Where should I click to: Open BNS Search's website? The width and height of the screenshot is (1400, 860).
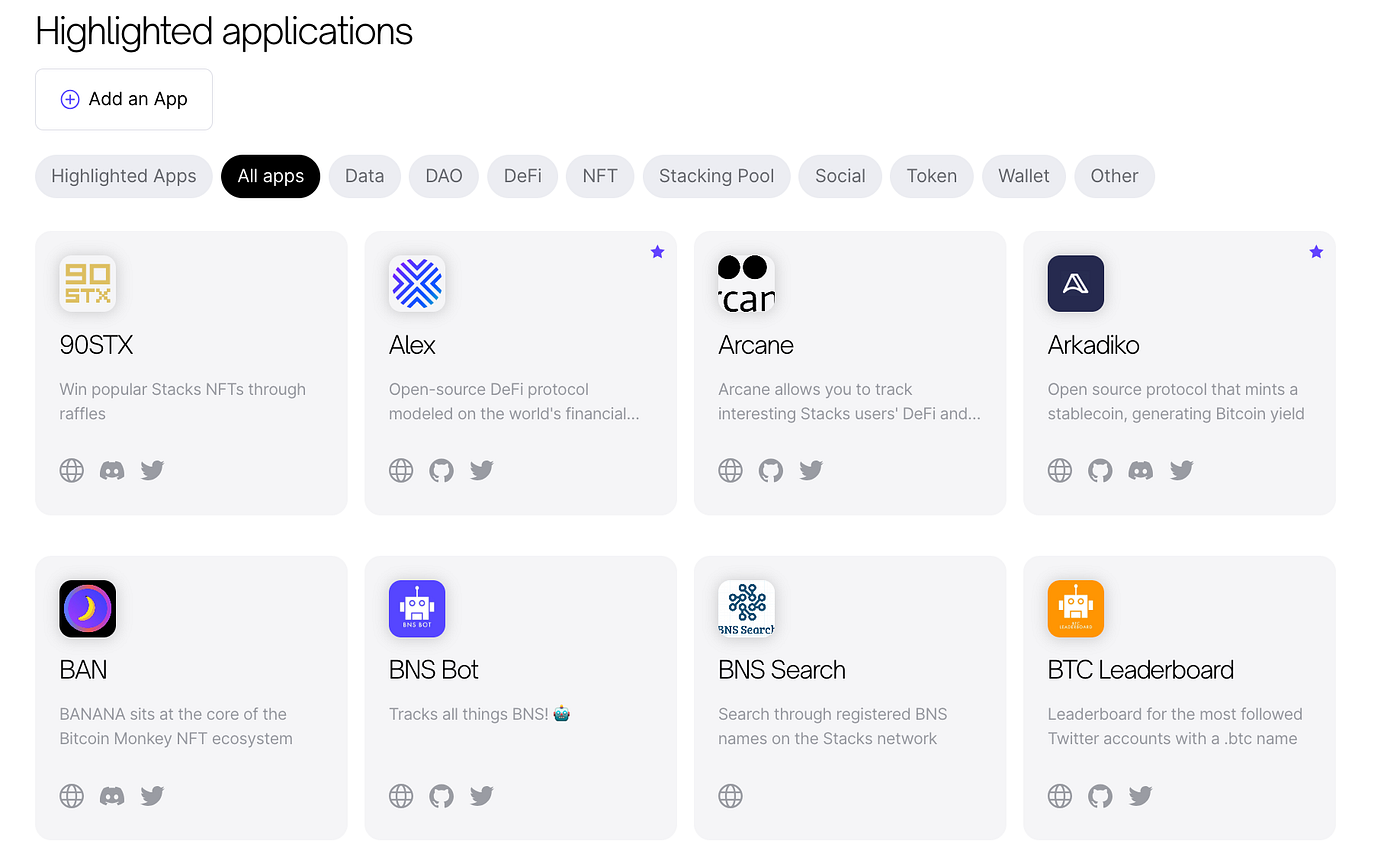click(730, 796)
